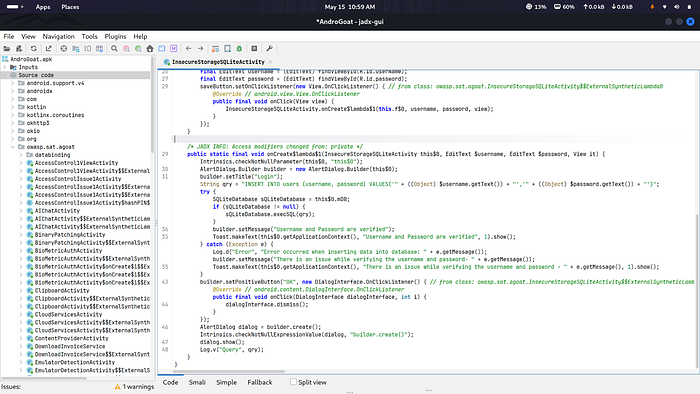Expand the Inputs tree node
The height and width of the screenshot is (394, 700).
click(x=5, y=67)
